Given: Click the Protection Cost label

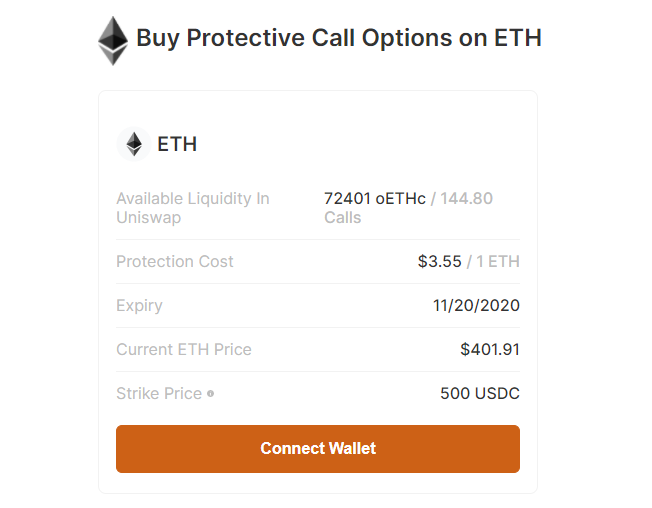Looking at the screenshot, I should coord(175,261).
